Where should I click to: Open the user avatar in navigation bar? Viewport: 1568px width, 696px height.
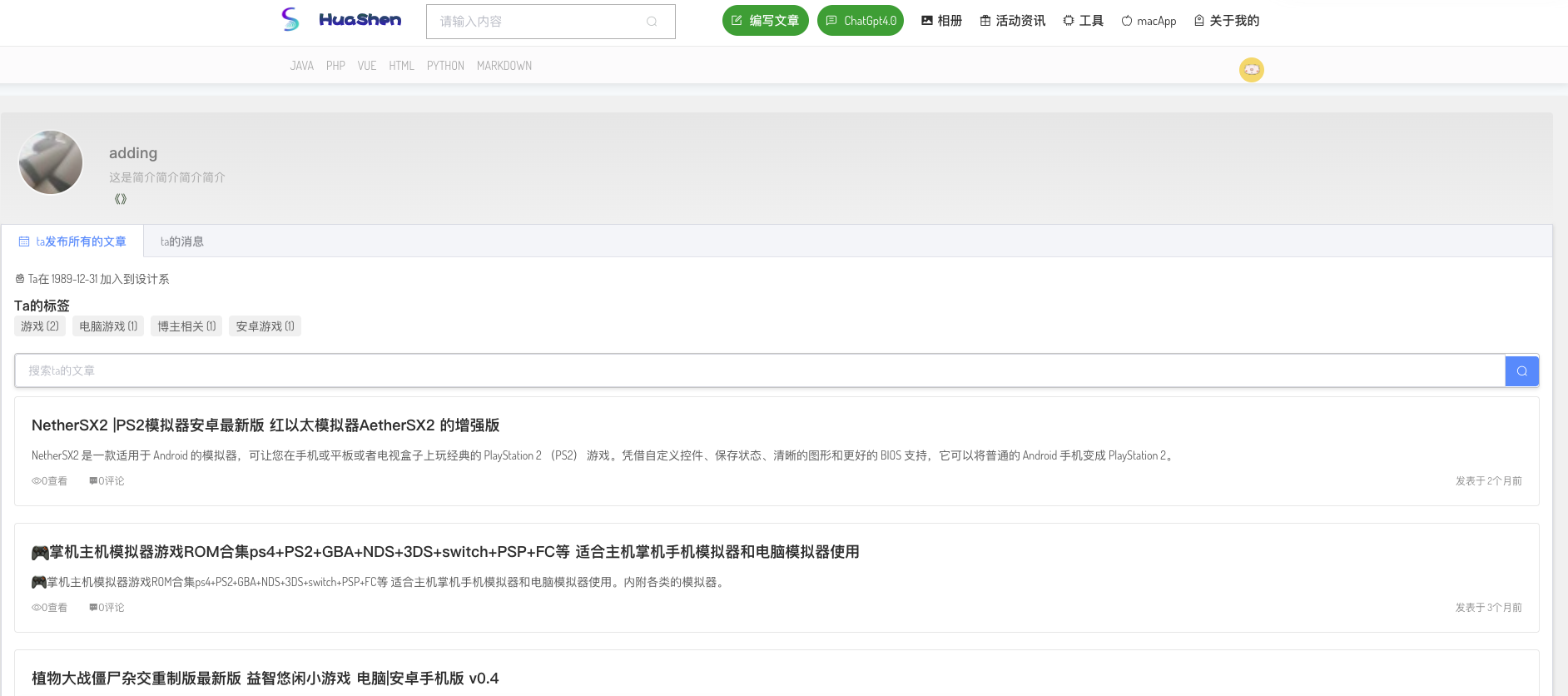point(1251,70)
